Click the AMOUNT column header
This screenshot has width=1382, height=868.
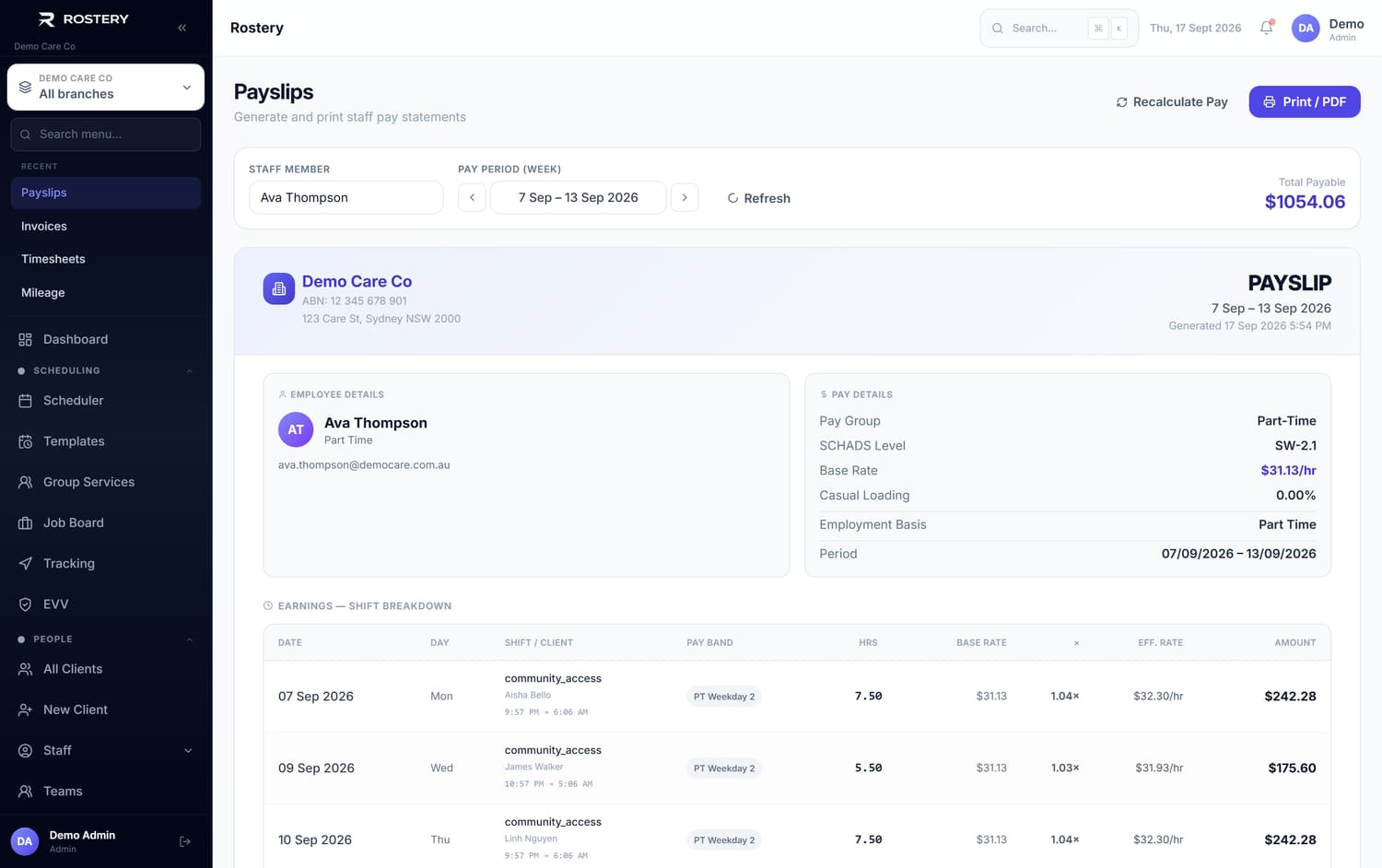pos(1294,643)
